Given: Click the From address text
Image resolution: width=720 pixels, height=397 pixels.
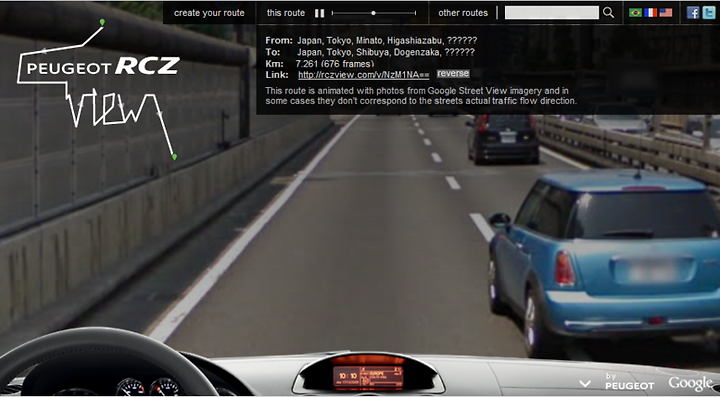Looking at the screenshot, I should (x=387, y=41).
